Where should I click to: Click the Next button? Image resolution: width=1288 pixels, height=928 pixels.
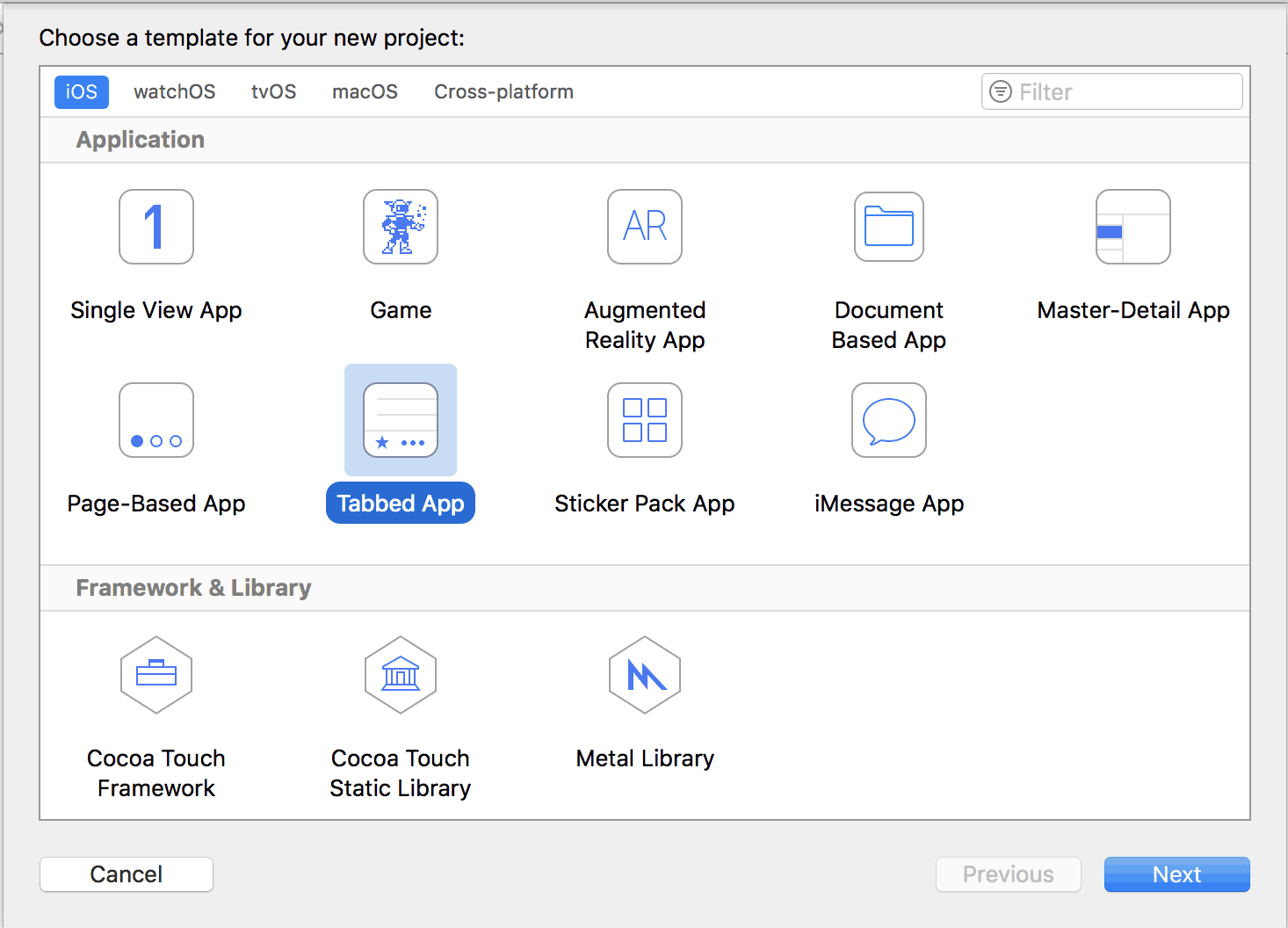[1176, 874]
